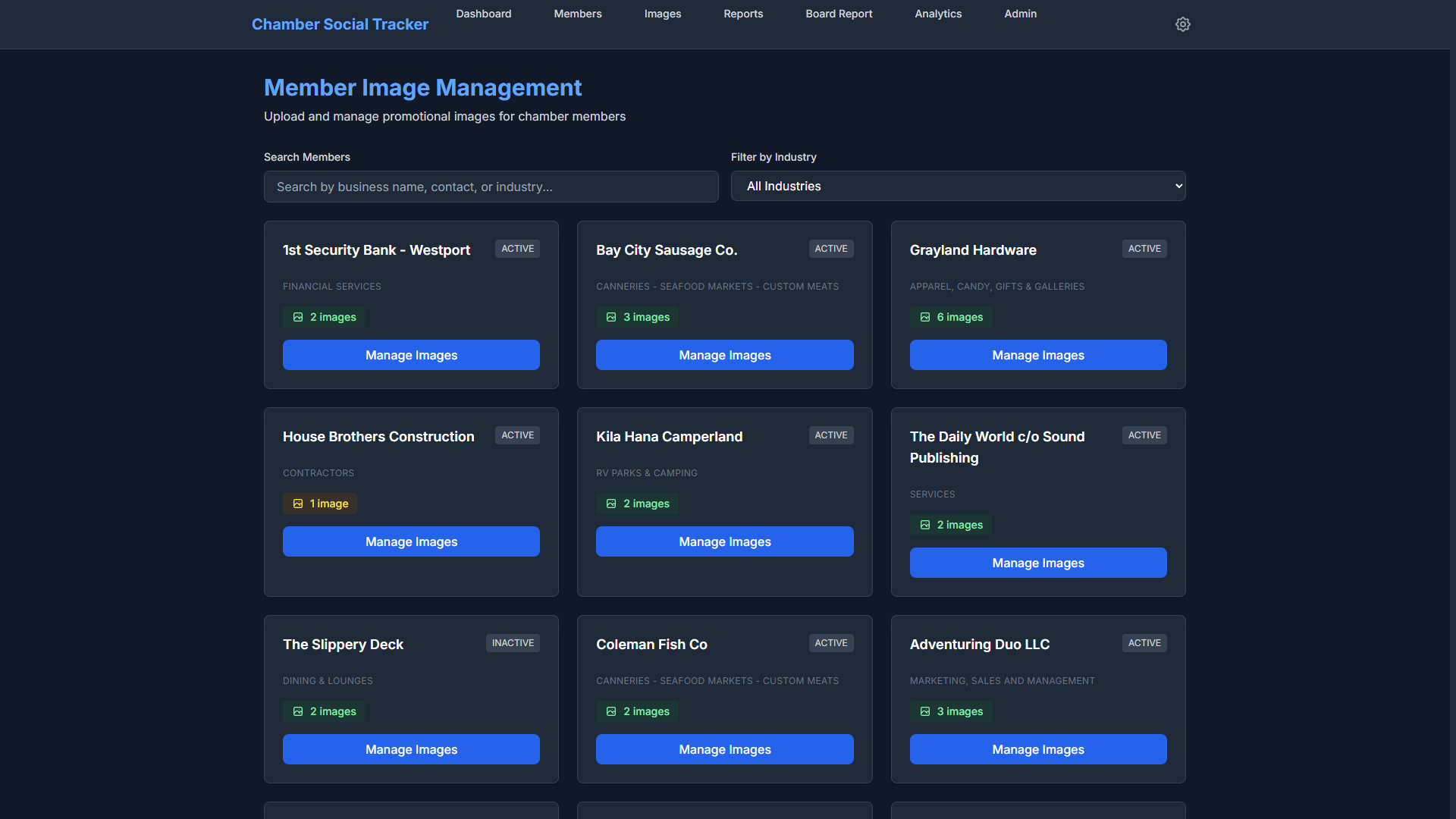Click image icon in Kila Hana Camperland badge
The height and width of the screenshot is (819, 1456).
click(611, 504)
